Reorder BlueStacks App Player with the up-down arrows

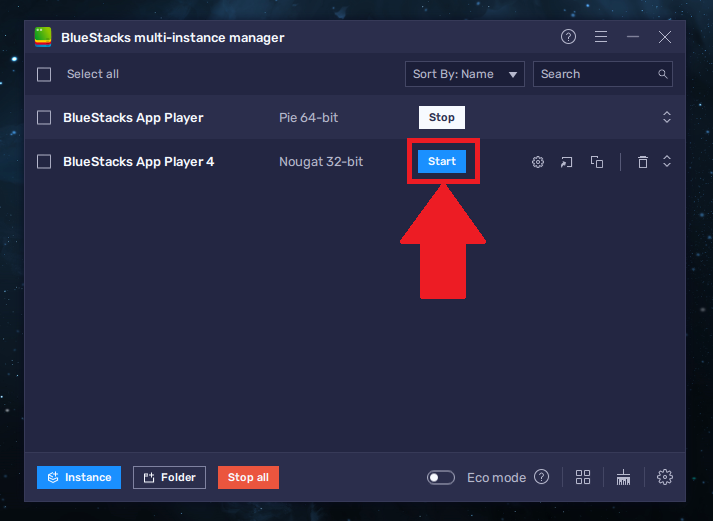tap(667, 117)
